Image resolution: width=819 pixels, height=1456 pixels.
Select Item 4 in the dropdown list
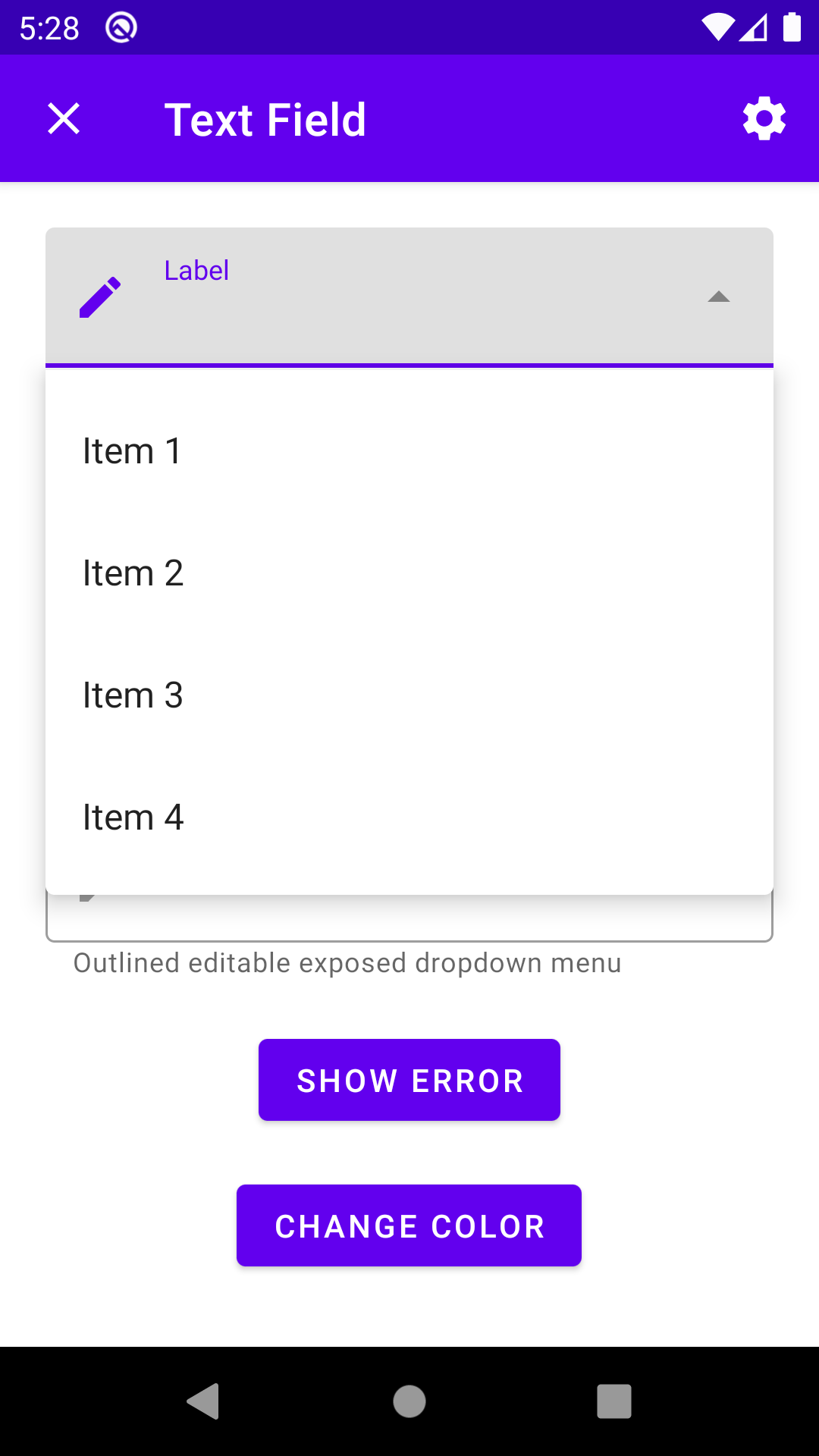(409, 817)
